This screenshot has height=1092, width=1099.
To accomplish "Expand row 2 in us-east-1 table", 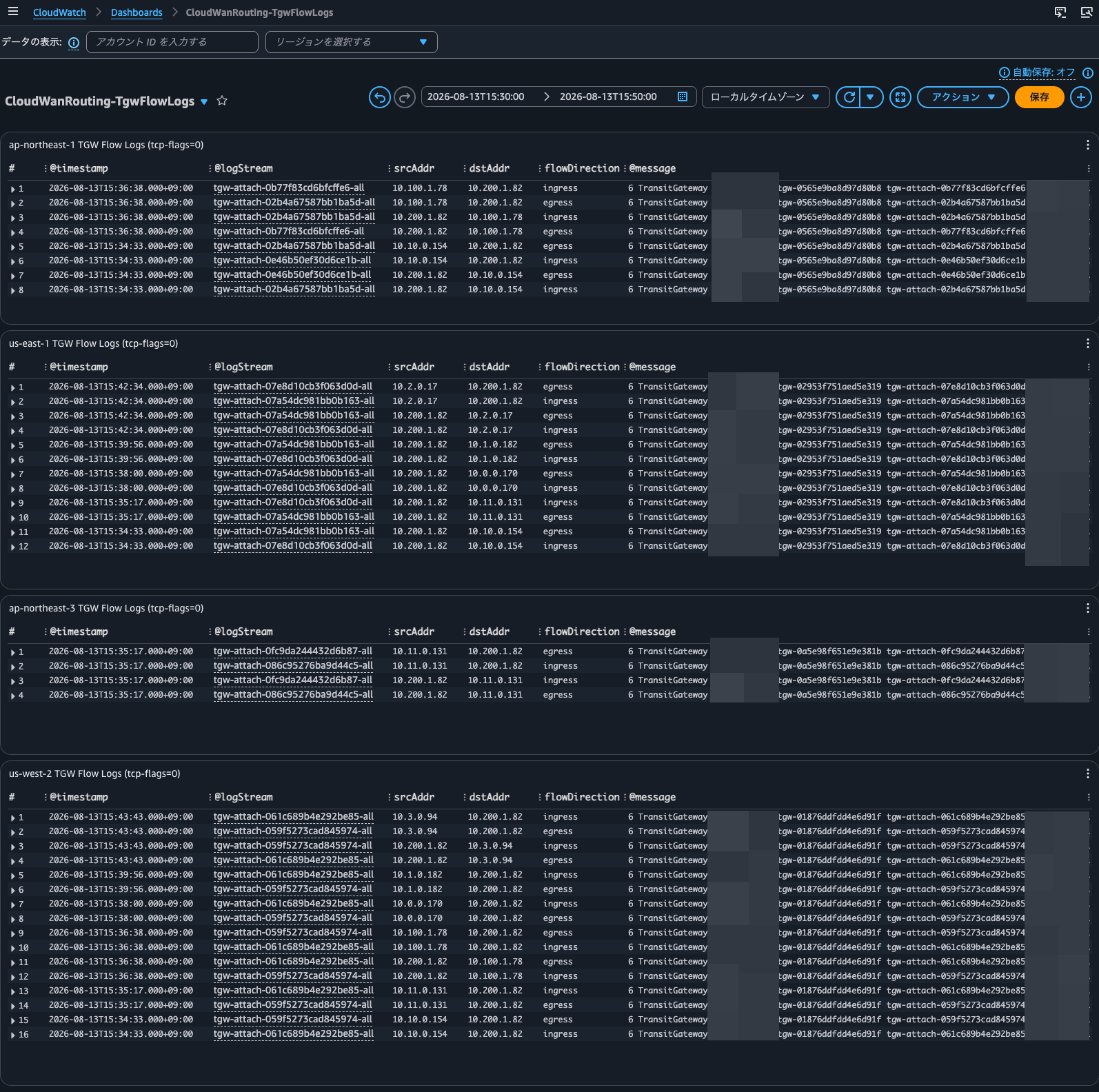I will click(12, 402).
